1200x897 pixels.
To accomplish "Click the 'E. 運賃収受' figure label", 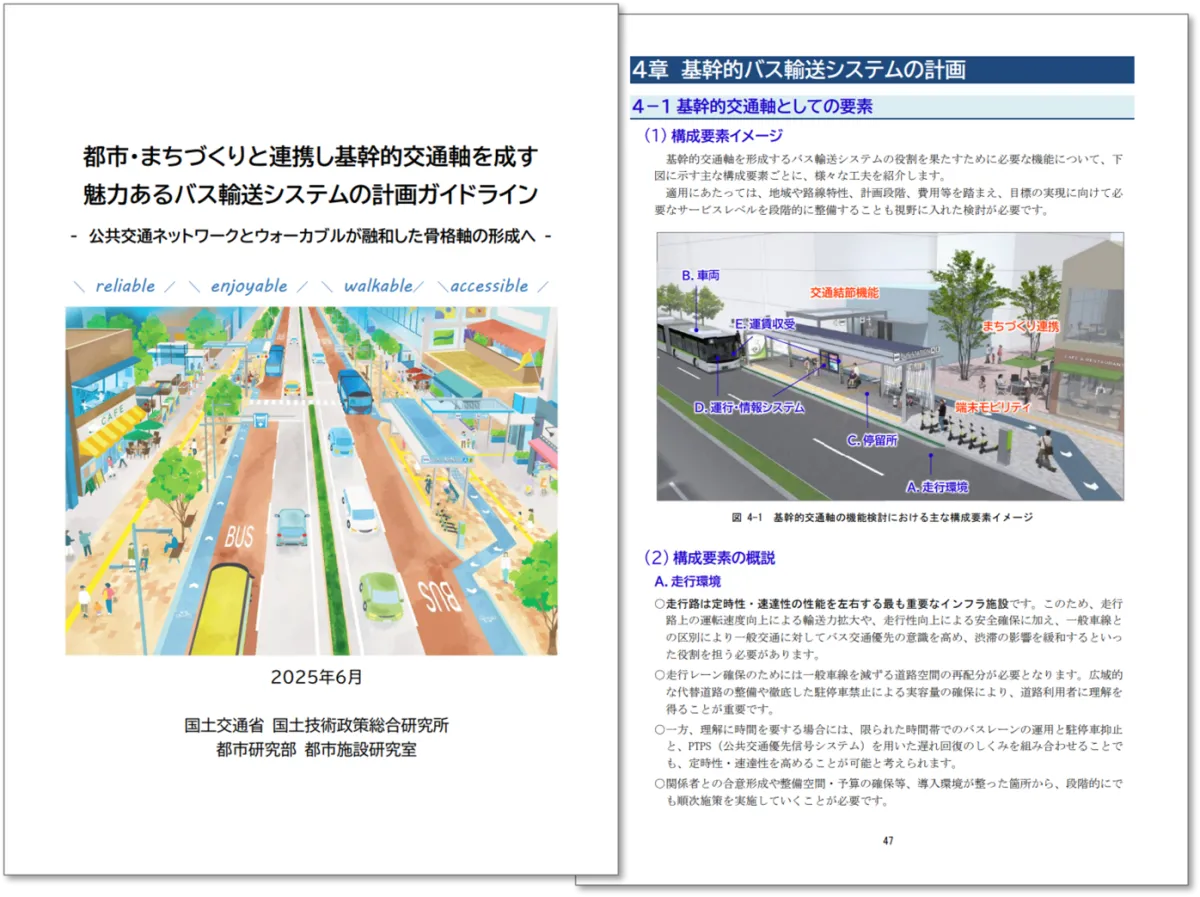I will click(765, 325).
